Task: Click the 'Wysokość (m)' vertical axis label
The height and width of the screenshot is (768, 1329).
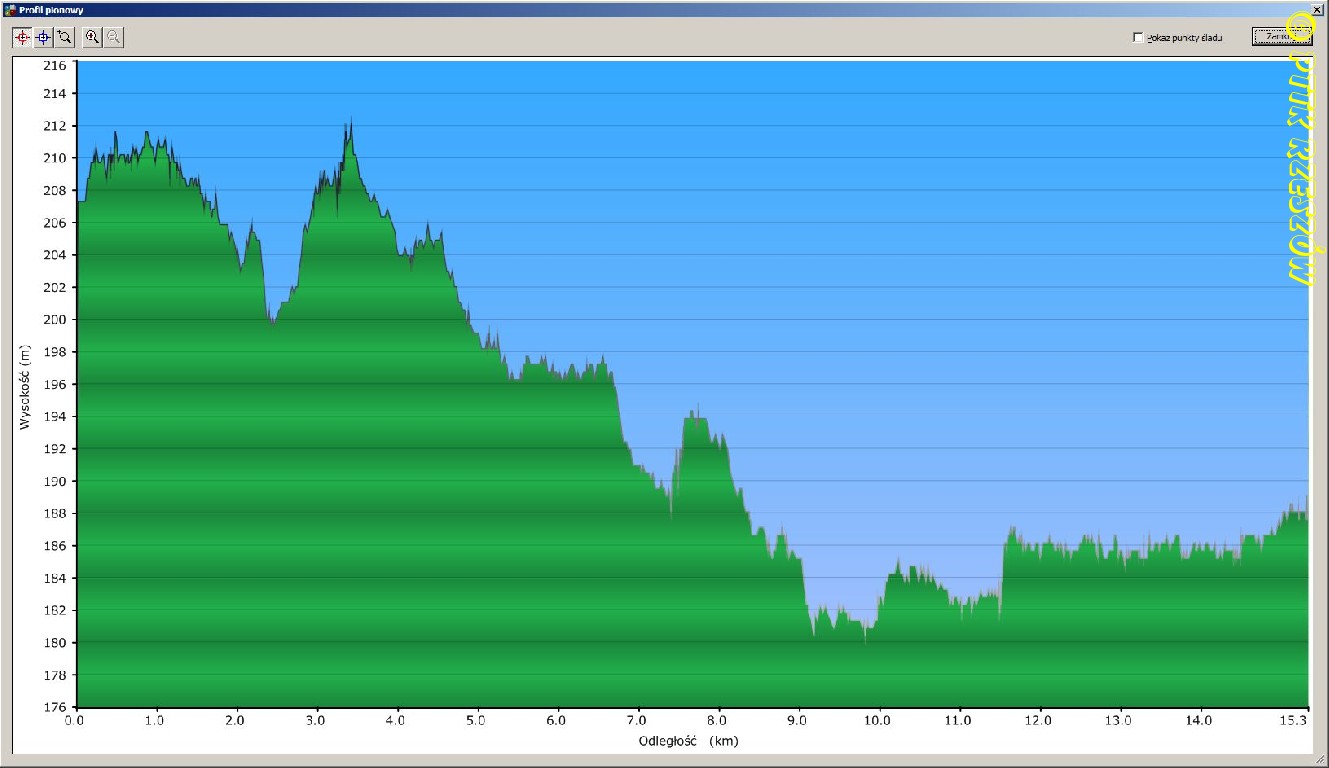Action: click(x=26, y=386)
